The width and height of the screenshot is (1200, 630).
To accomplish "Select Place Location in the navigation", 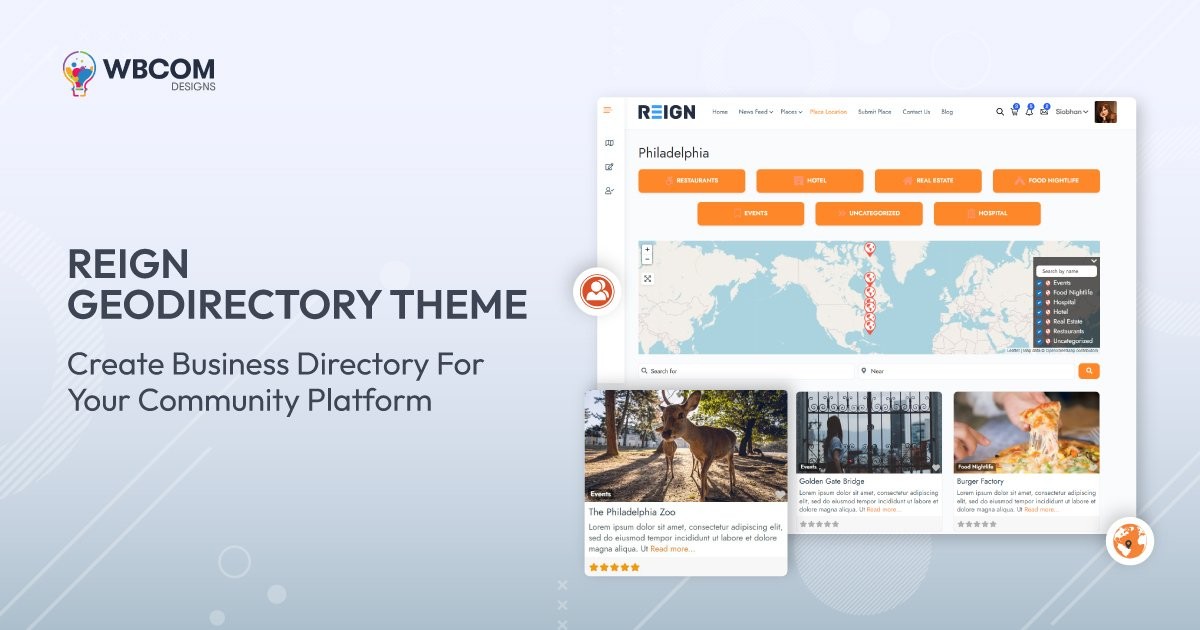I will (828, 112).
